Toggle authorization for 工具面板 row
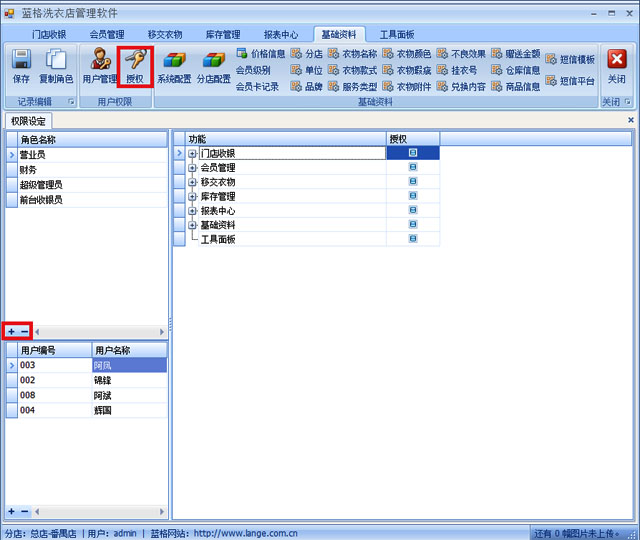The image size is (640, 540). [413, 238]
